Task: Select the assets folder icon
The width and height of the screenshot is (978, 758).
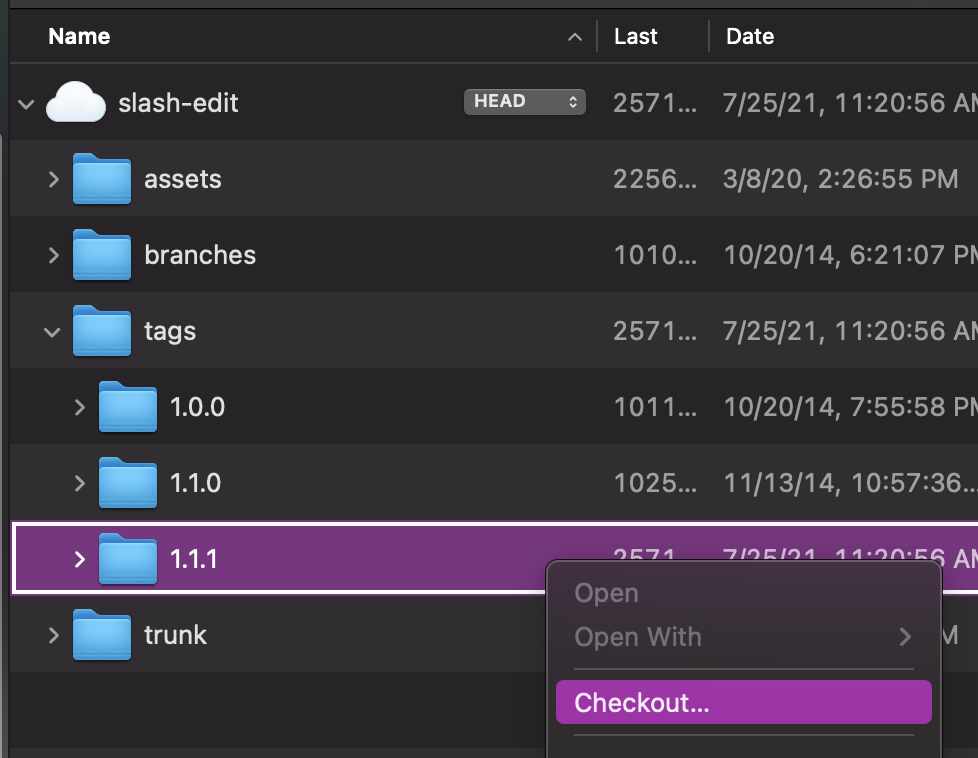Action: coord(102,180)
